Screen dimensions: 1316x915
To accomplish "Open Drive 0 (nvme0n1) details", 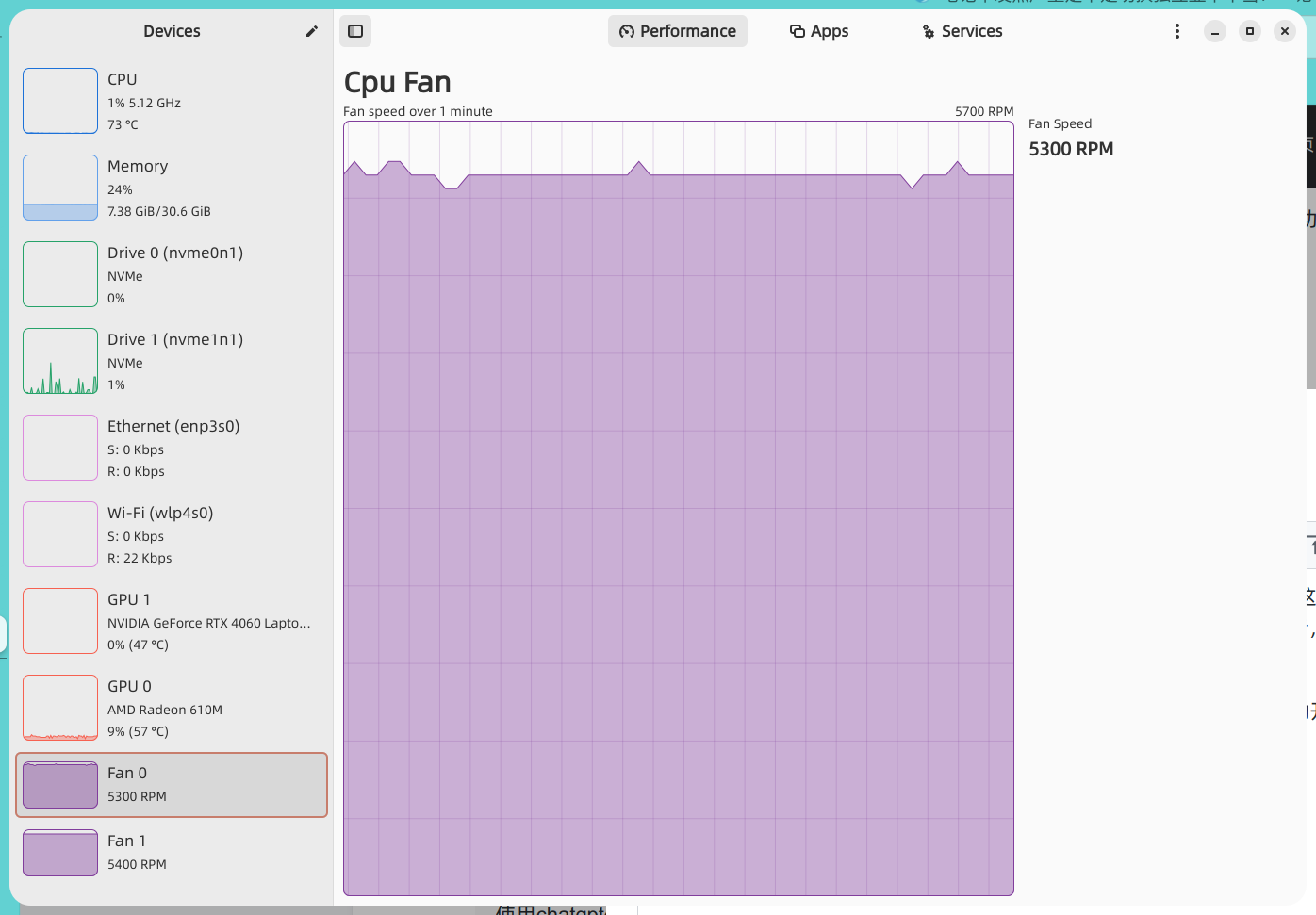I will [172, 274].
